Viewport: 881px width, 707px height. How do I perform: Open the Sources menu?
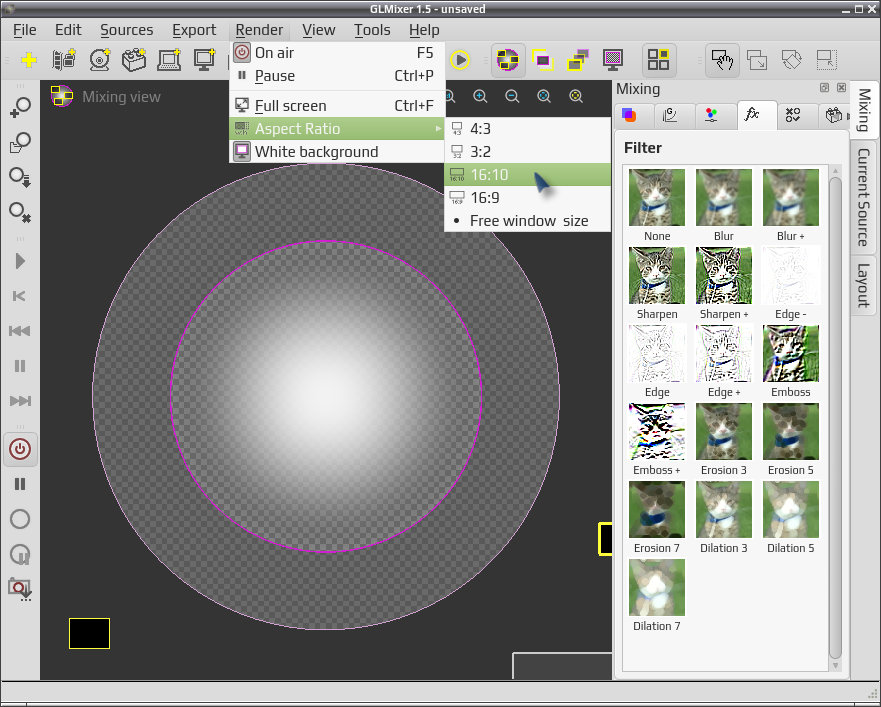[126, 30]
